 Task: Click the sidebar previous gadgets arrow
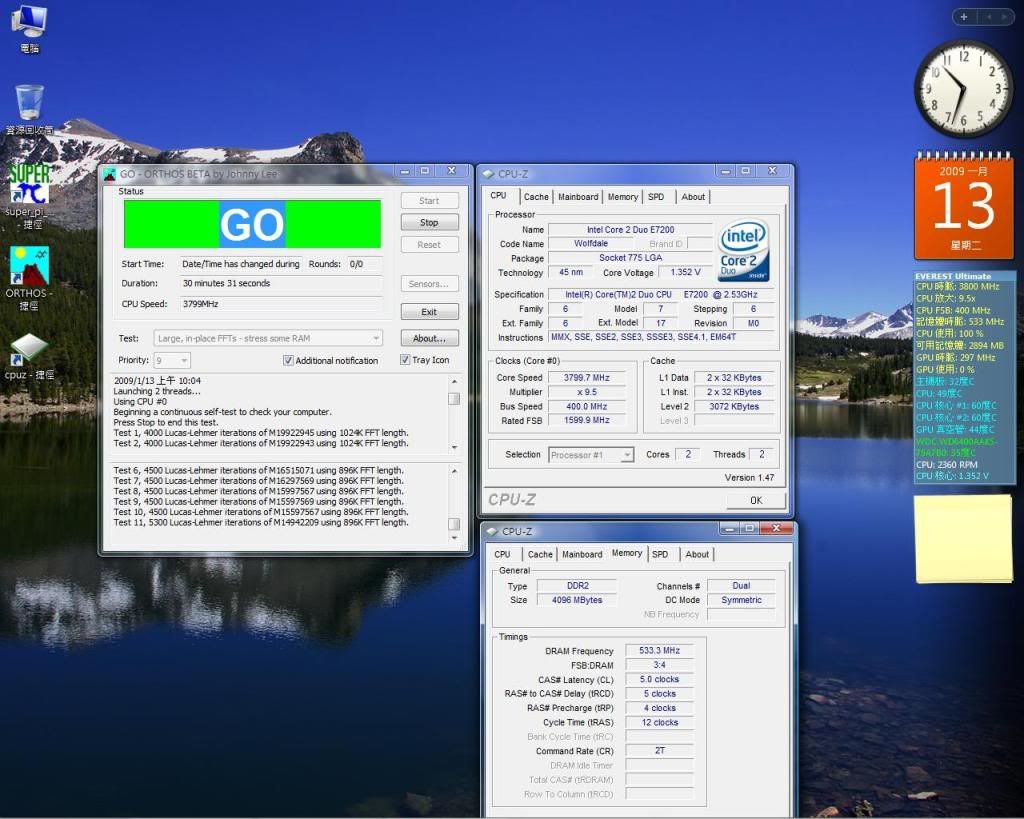[x=989, y=17]
